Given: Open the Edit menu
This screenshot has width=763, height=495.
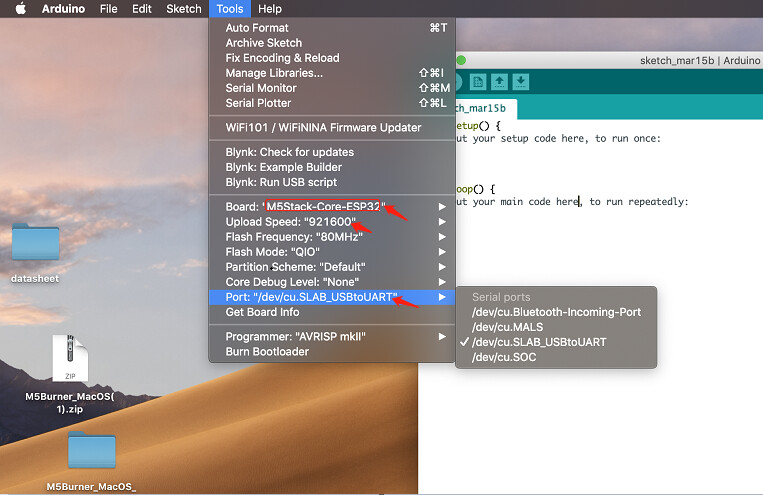Looking at the screenshot, I should coord(142,9).
